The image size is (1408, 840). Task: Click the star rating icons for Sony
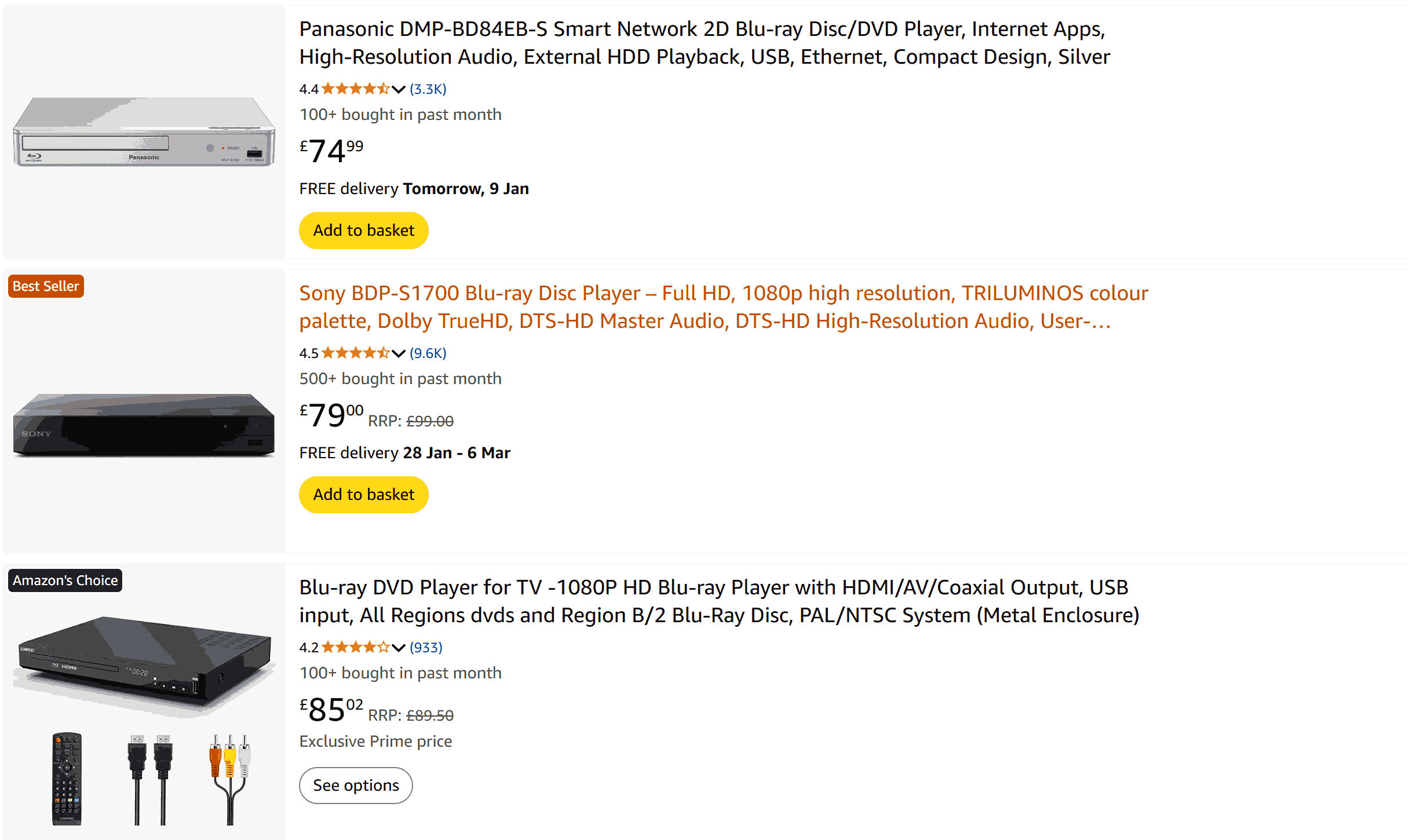(355, 353)
